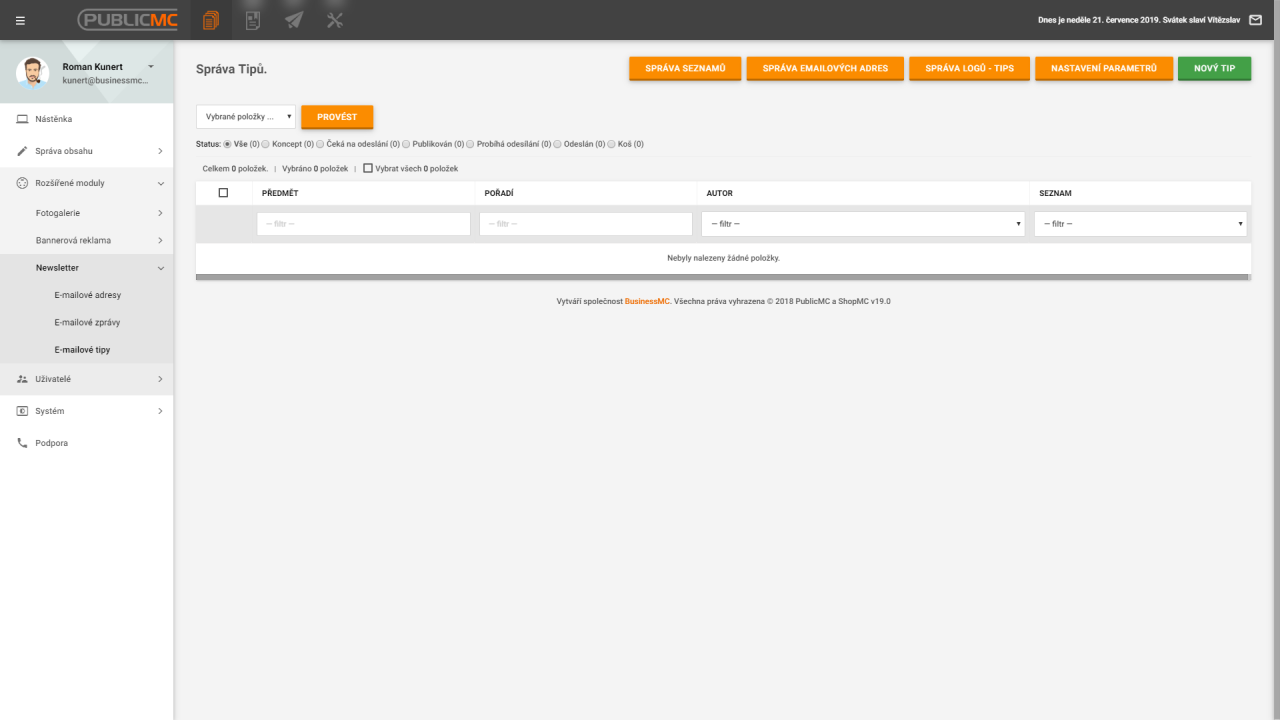Expand the Uživatelé chevron
The image size is (1280, 720).
point(160,379)
